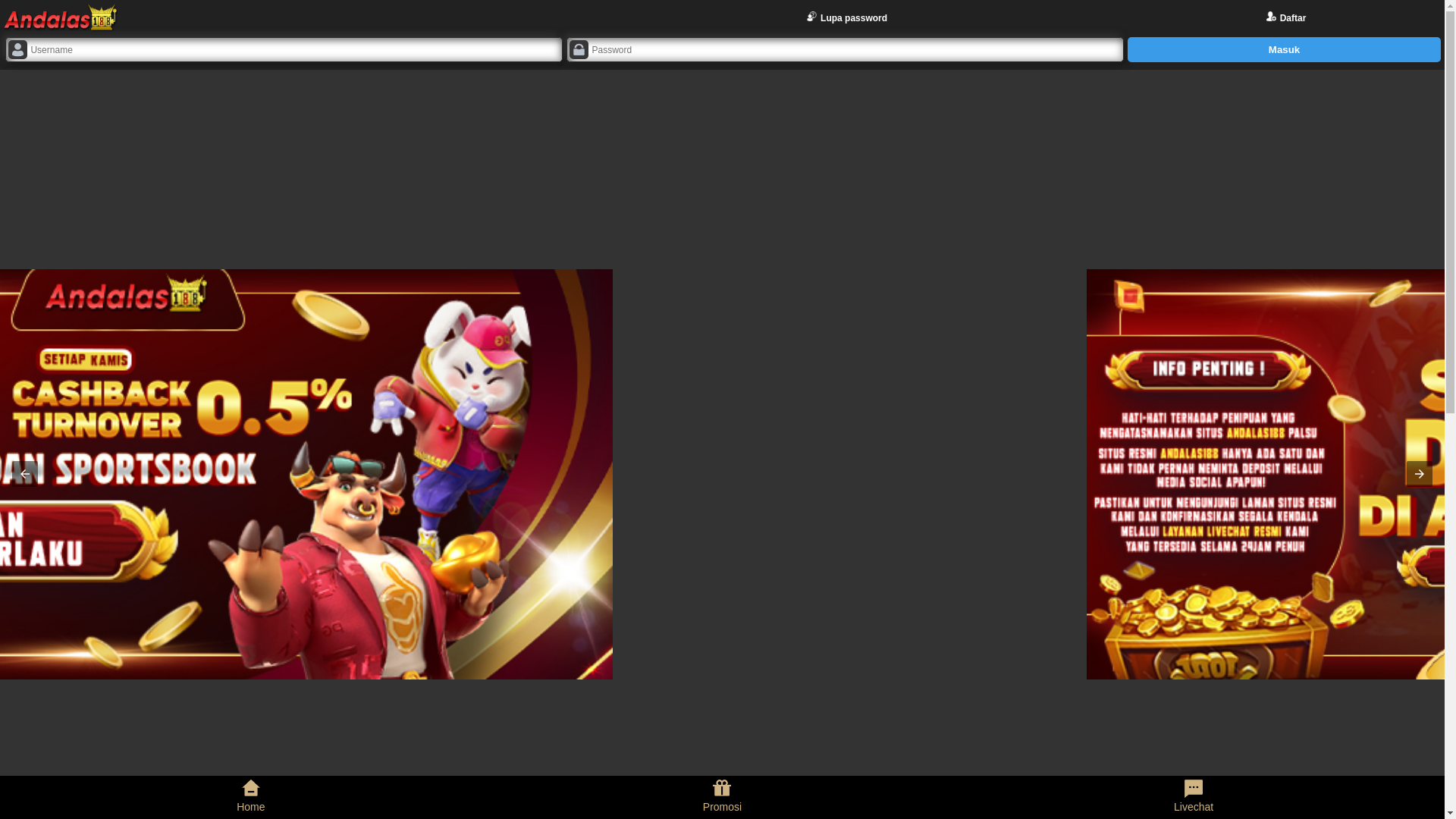Image resolution: width=1456 pixels, height=819 pixels.
Task: Click the Andalas188 logo in header
Action: click(61, 17)
